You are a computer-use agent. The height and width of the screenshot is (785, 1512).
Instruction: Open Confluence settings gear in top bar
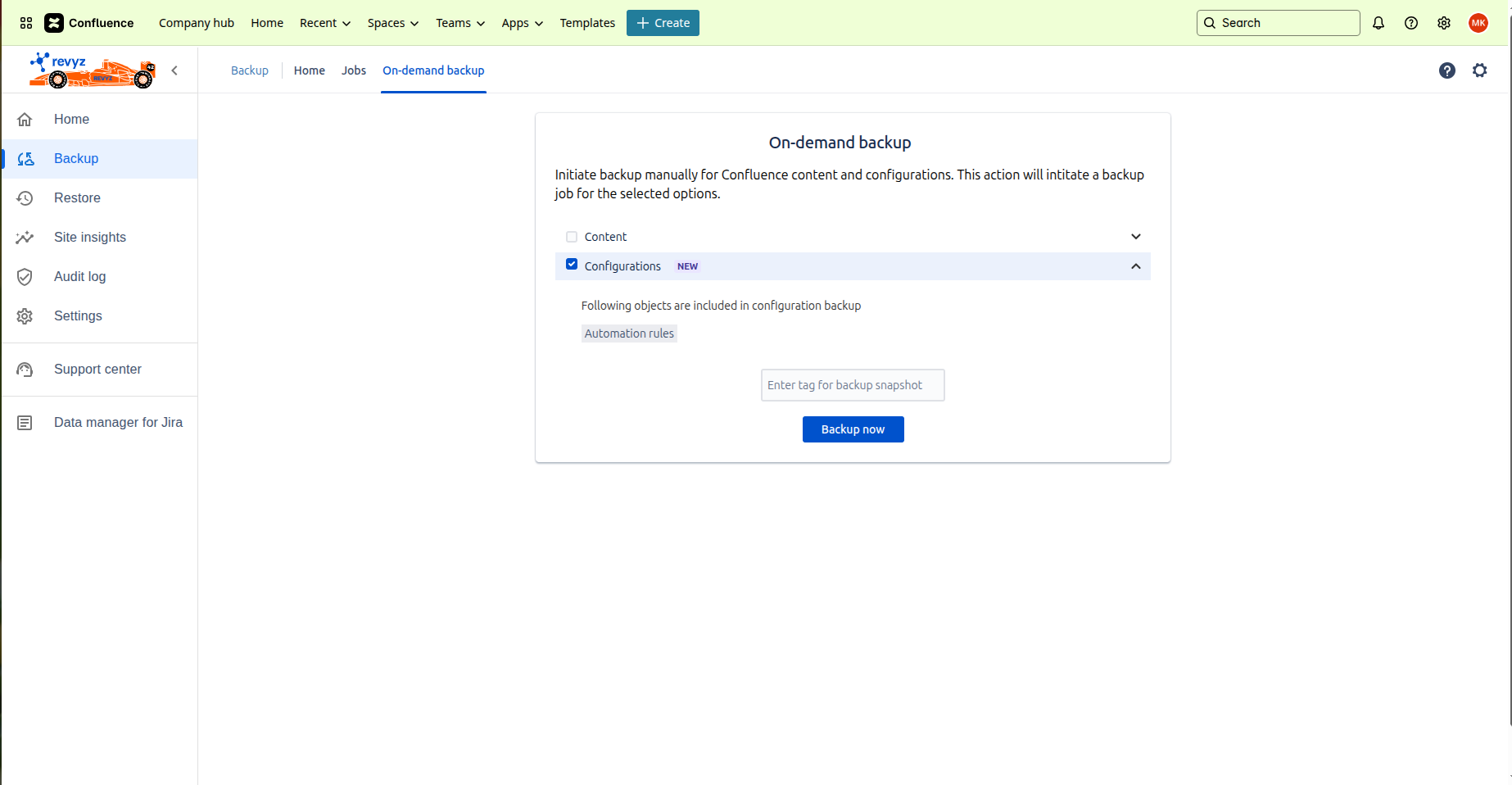(x=1444, y=23)
